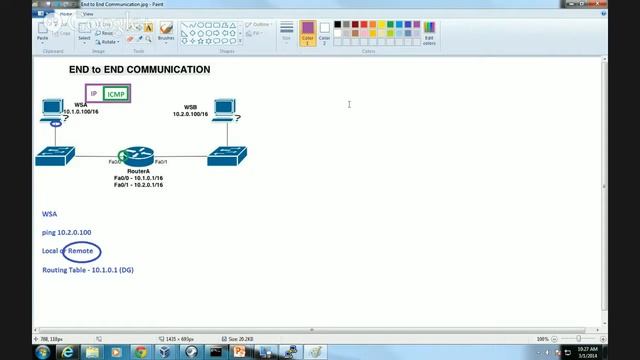Choose the Four-point star shape
This screenshot has height=360, width=640.
(193, 41)
